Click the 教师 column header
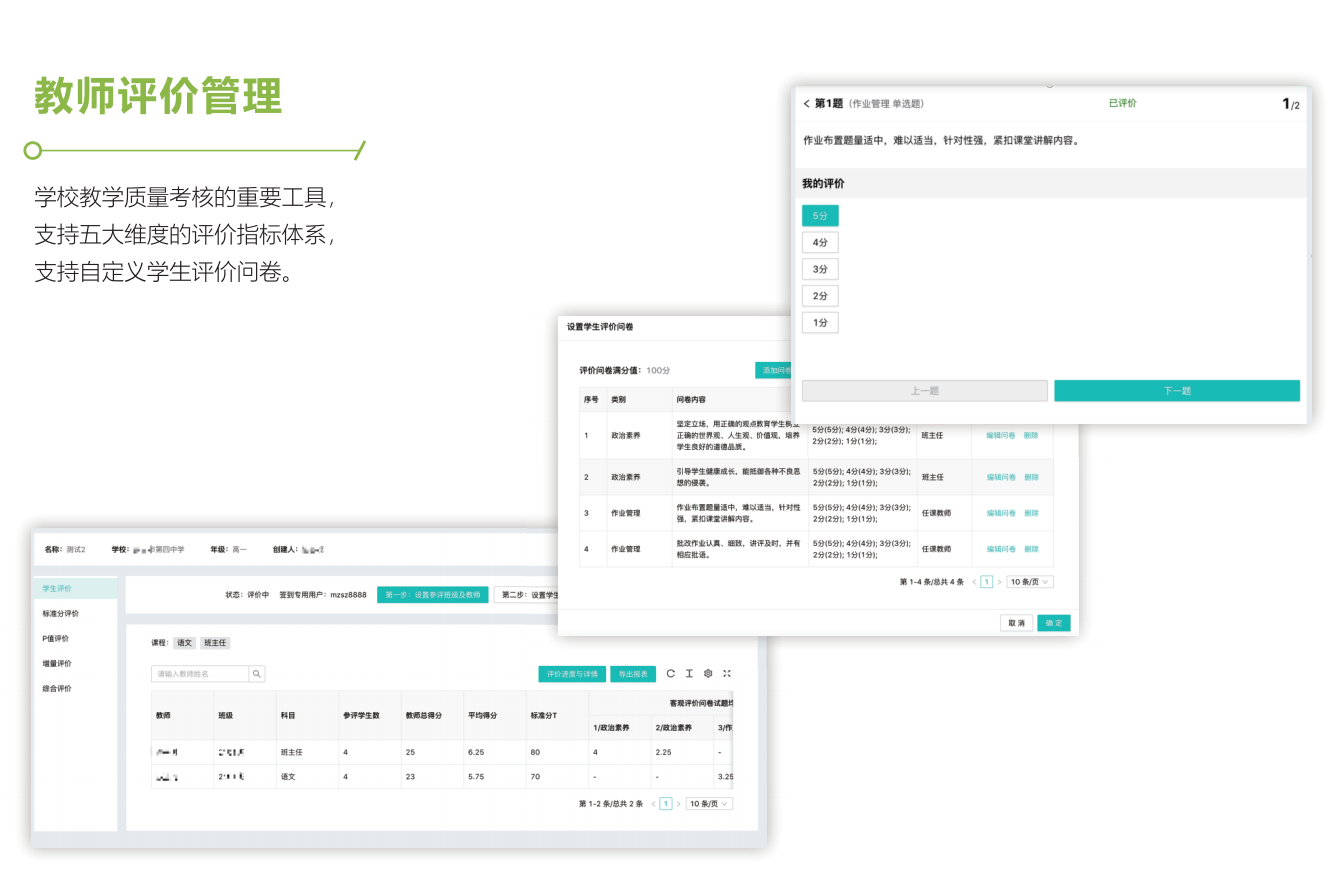 [x=182, y=716]
